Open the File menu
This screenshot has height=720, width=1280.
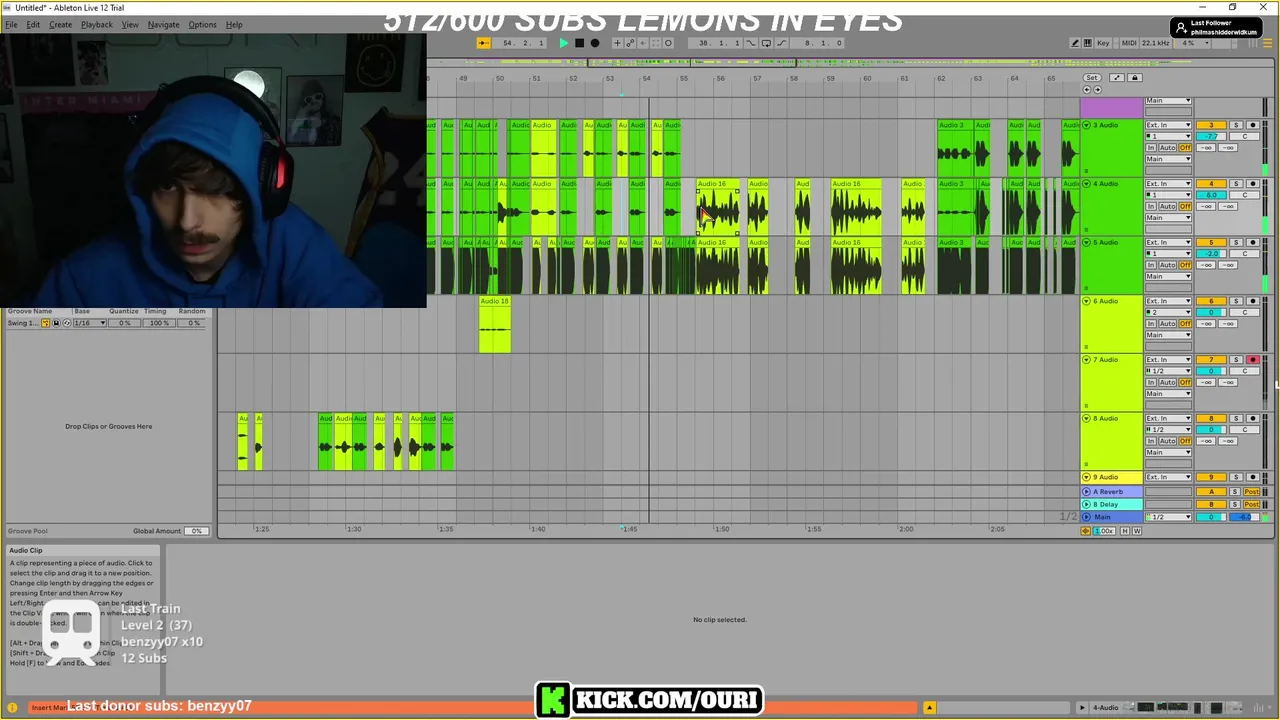pos(11,24)
